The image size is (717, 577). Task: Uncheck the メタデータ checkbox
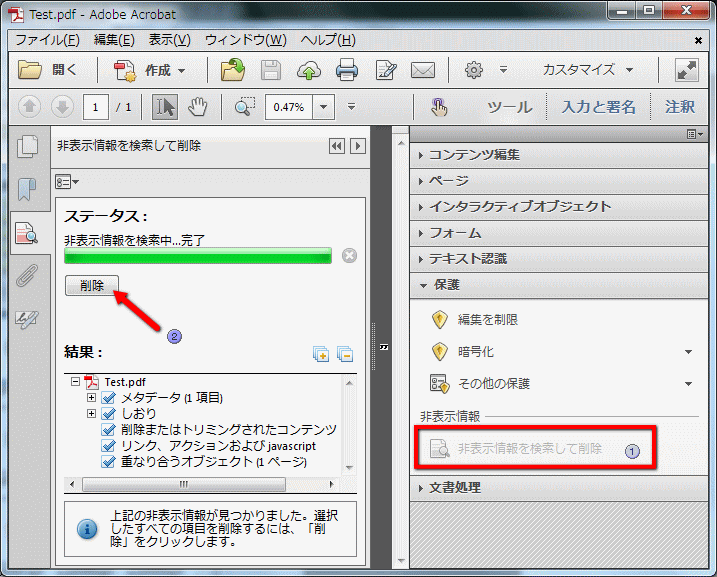[x=108, y=398]
